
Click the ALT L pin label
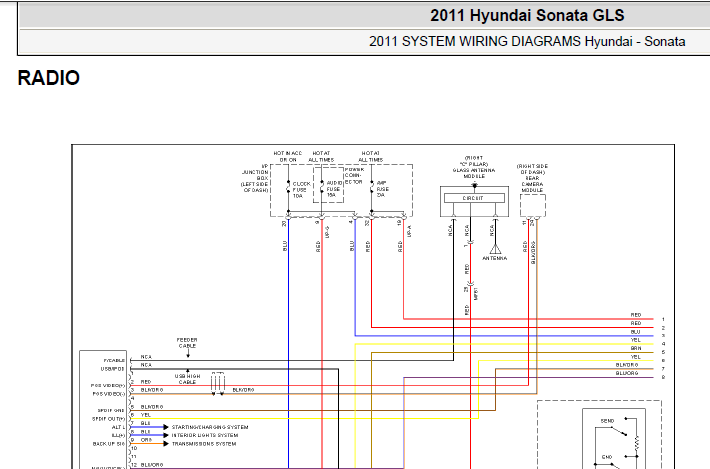point(118,427)
